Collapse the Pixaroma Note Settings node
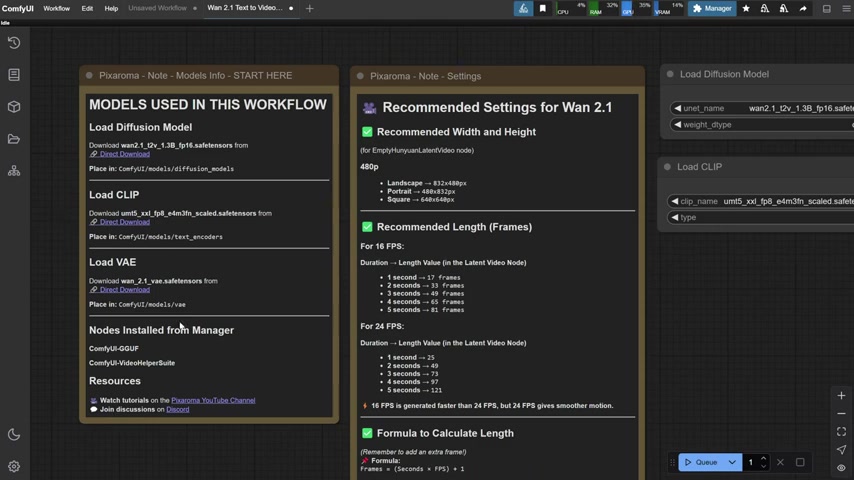 (x=361, y=76)
